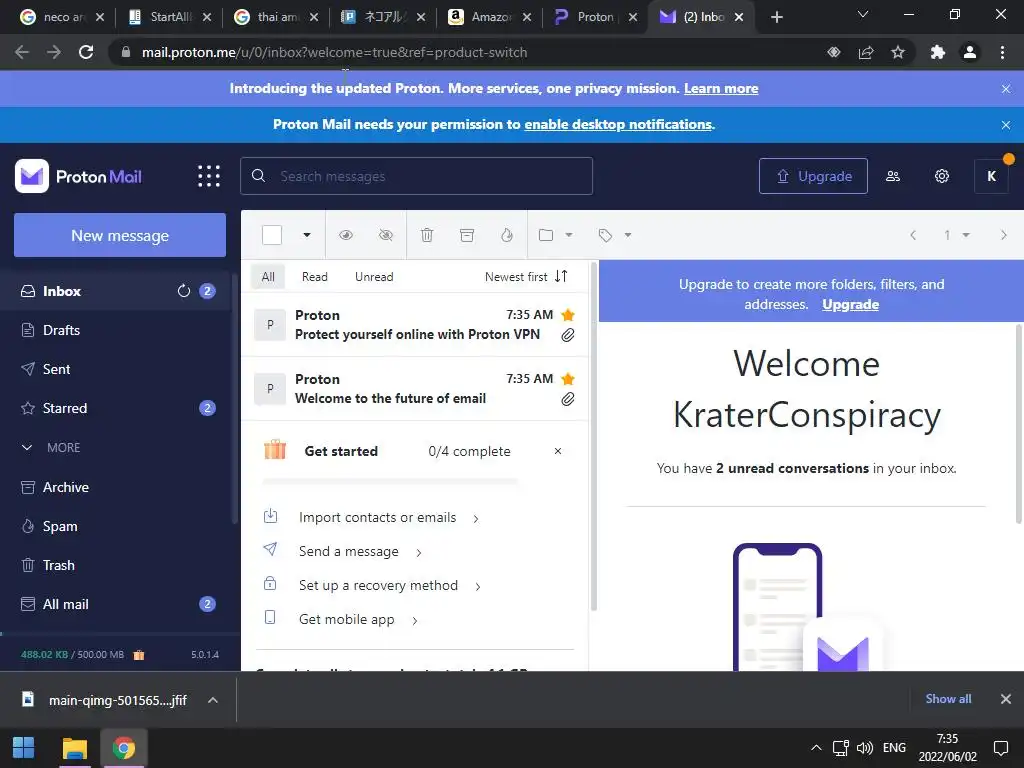
Task: Expand Send a message step
Action: pos(360,552)
